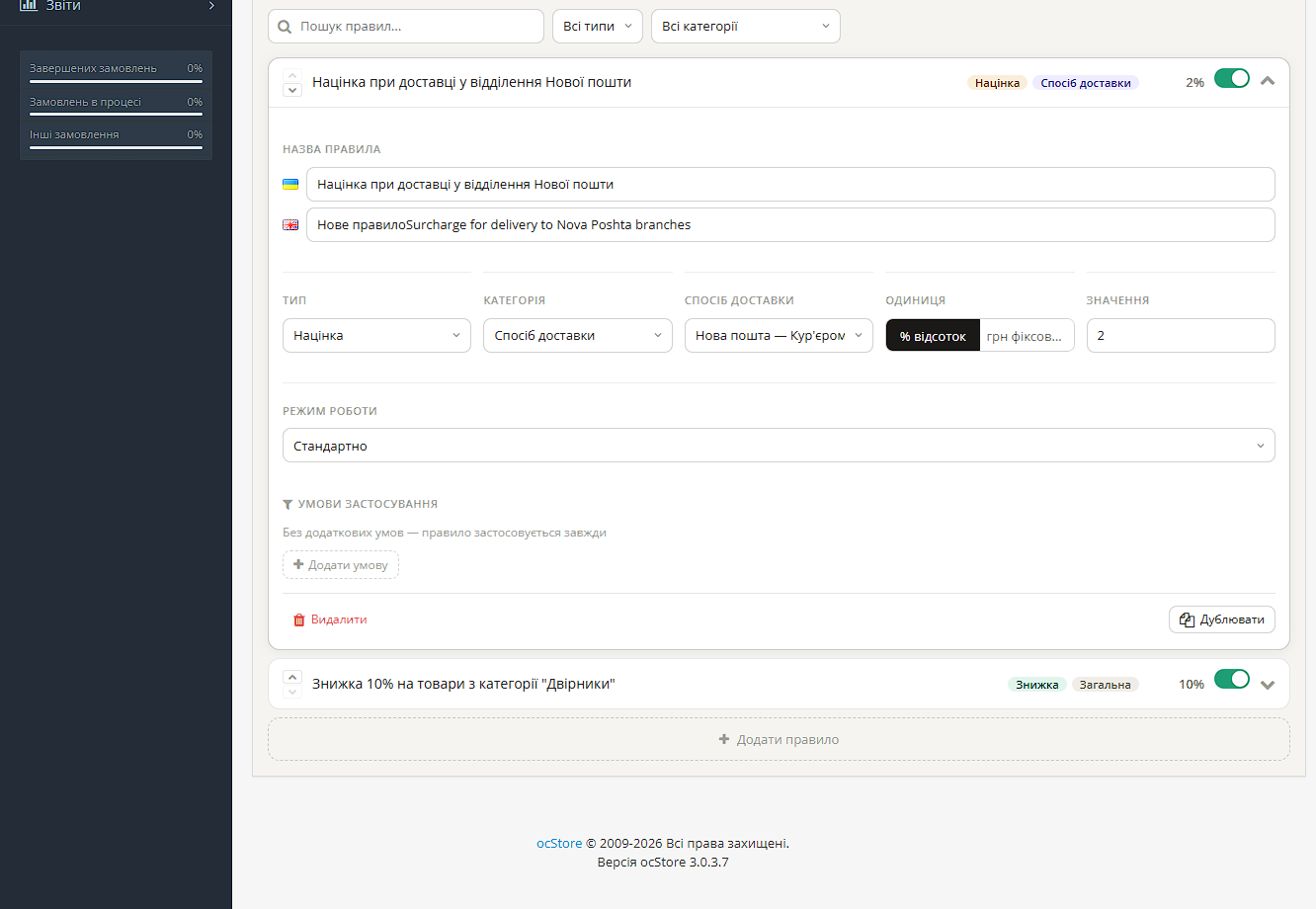Move the Націнка rule down
The height and width of the screenshot is (909, 1316).
pos(291,90)
